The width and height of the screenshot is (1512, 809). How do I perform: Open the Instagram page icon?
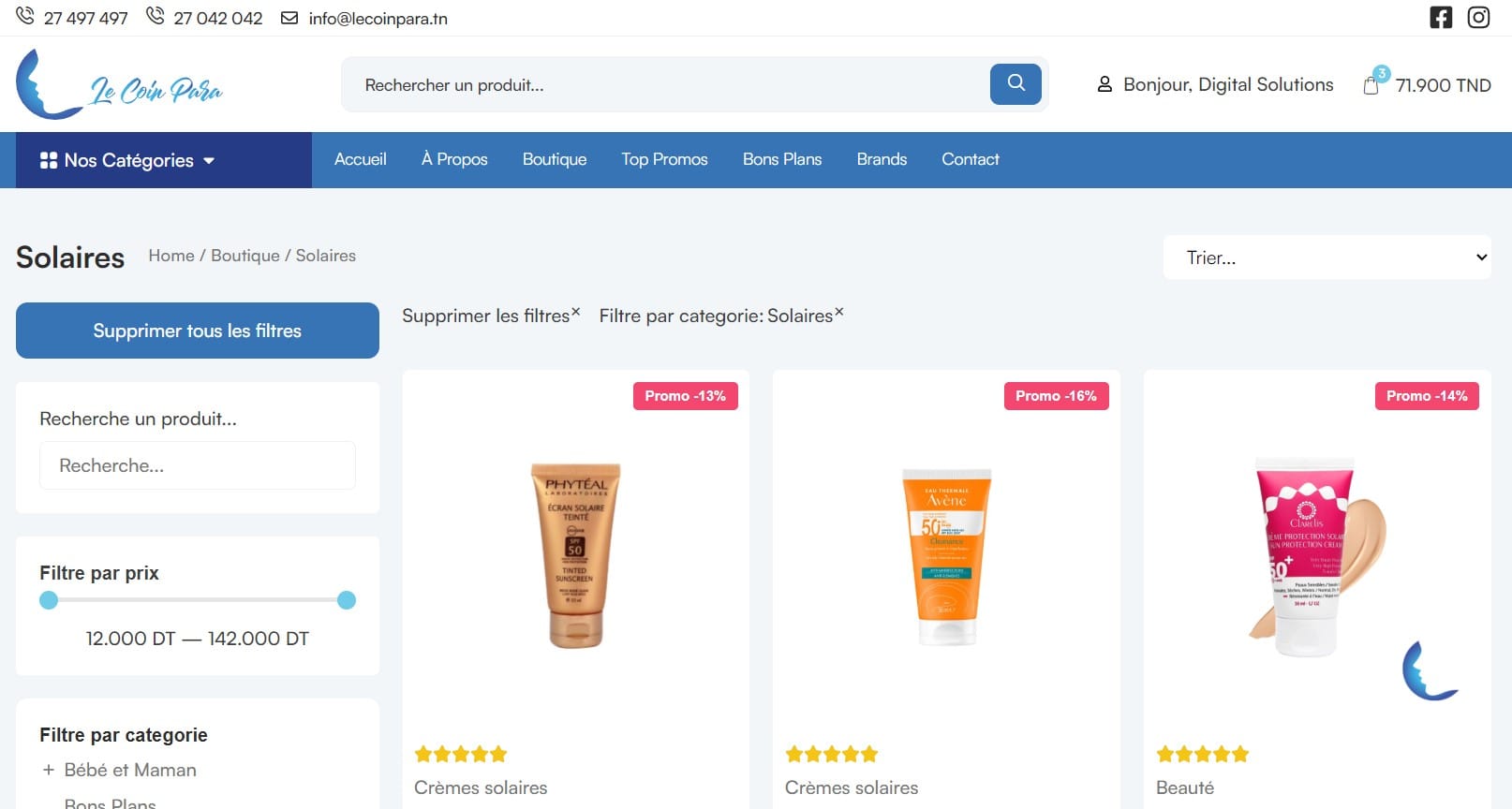(x=1478, y=17)
